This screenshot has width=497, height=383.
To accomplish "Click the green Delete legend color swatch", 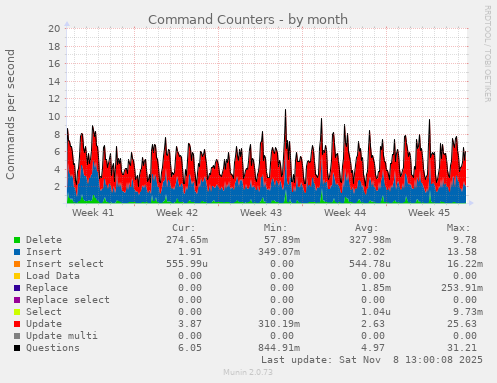I will coord(17,240).
